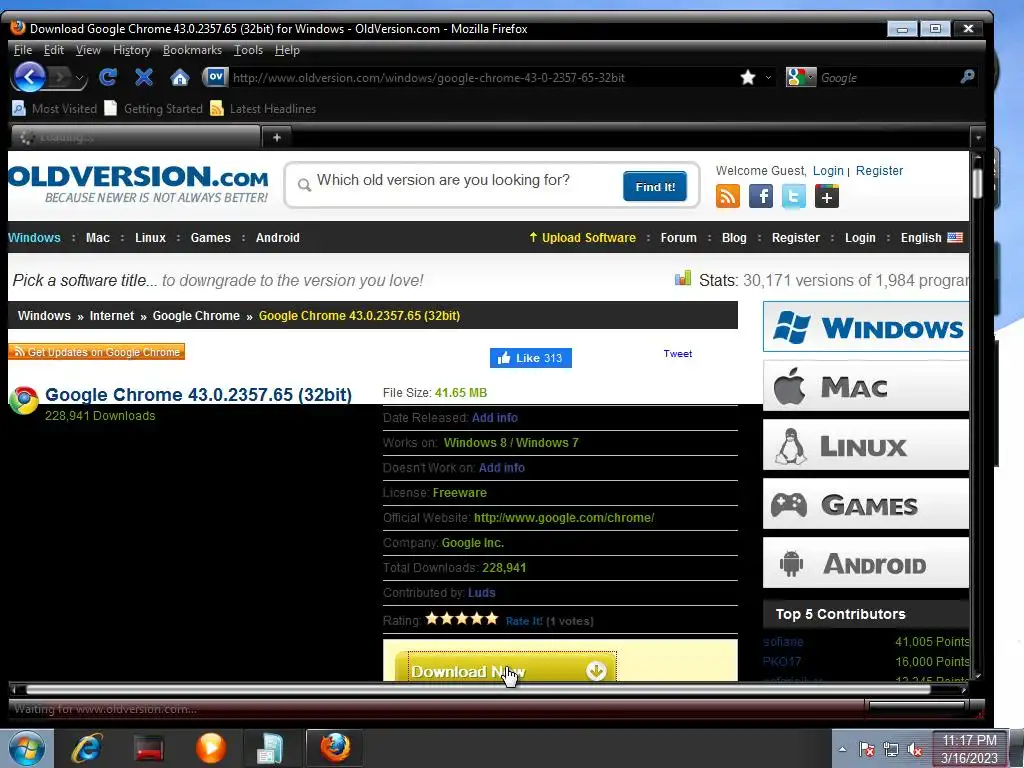1024x768 pixels.
Task: Open the Getting Started bookmark
Action: 154,108
